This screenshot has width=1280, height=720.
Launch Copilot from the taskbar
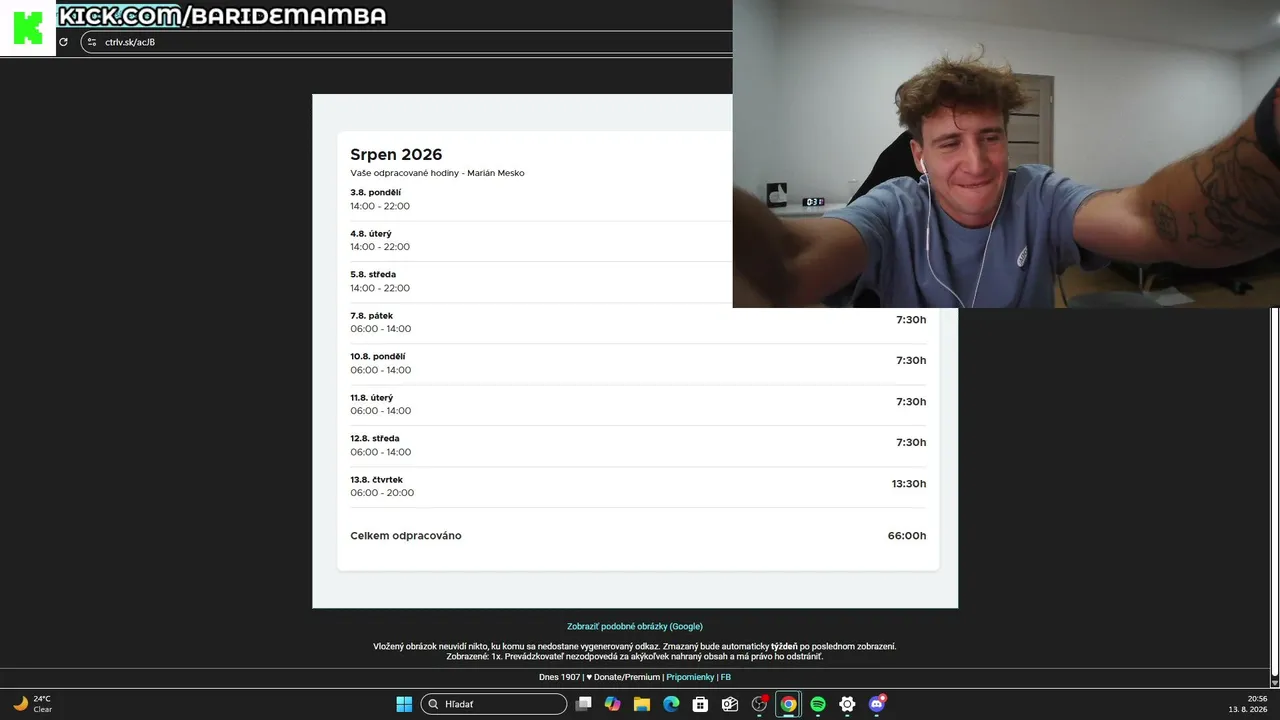point(613,704)
